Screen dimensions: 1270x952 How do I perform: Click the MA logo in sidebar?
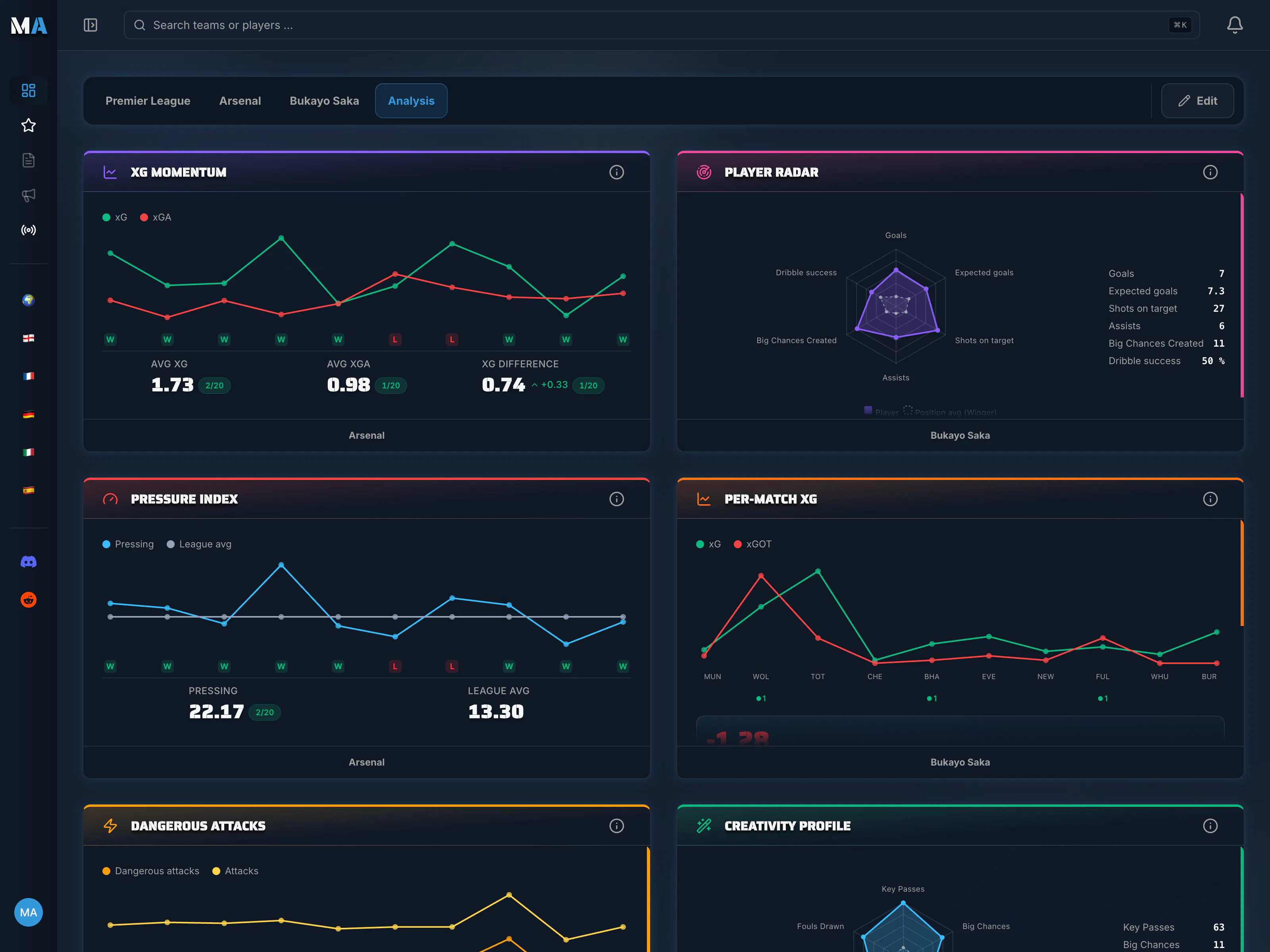tap(29, 25)
